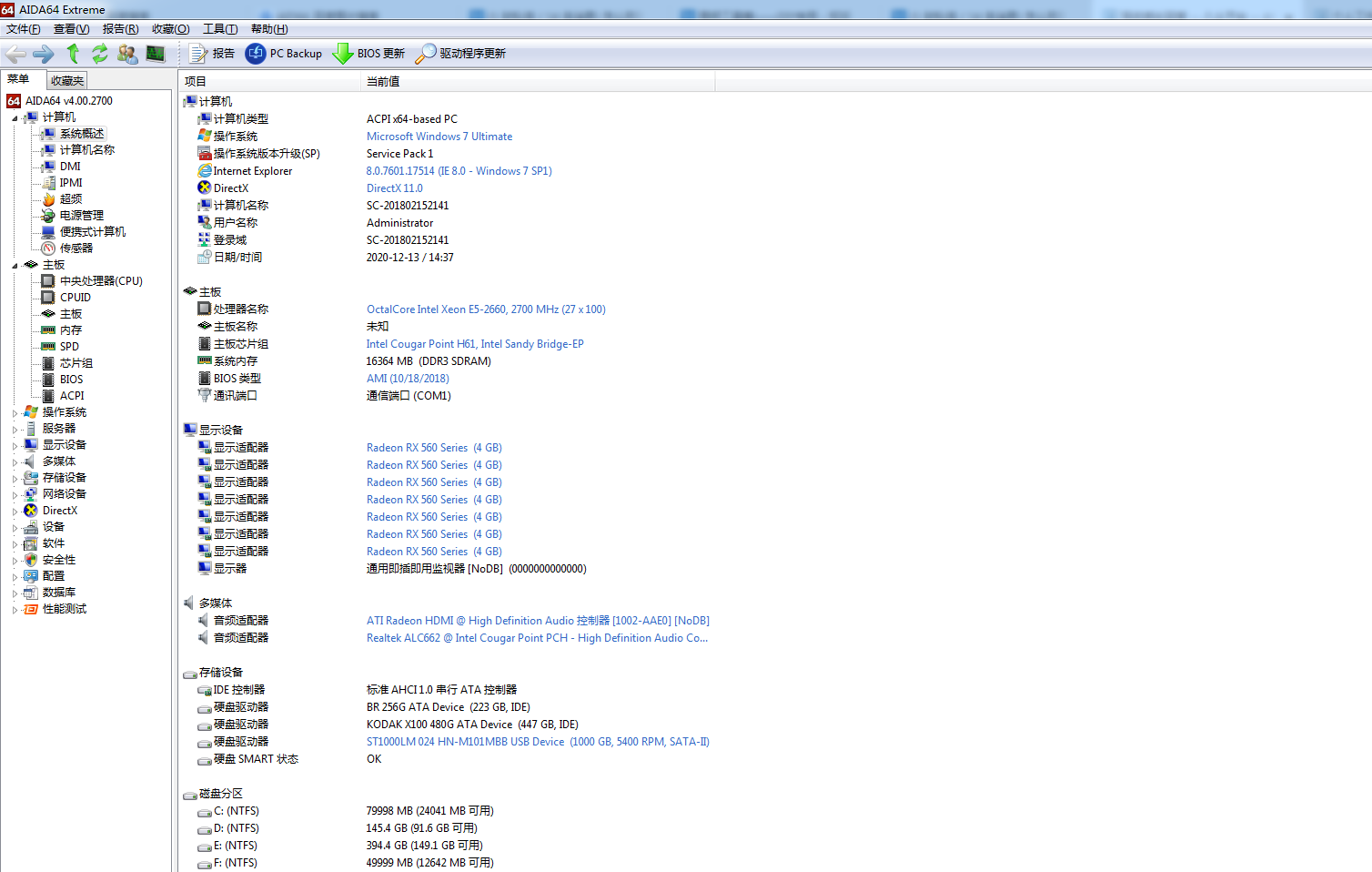Click the 当前值 column header
1372x872 pixels.
538,82
